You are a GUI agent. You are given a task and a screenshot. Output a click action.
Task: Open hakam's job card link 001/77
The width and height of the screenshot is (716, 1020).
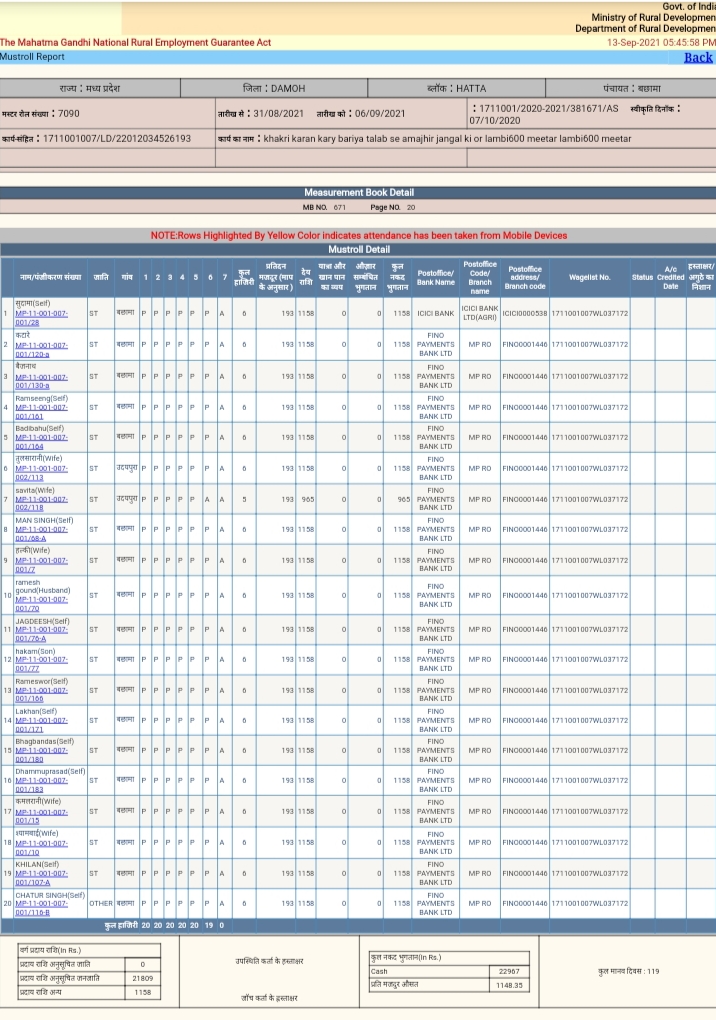click(41, 664)
